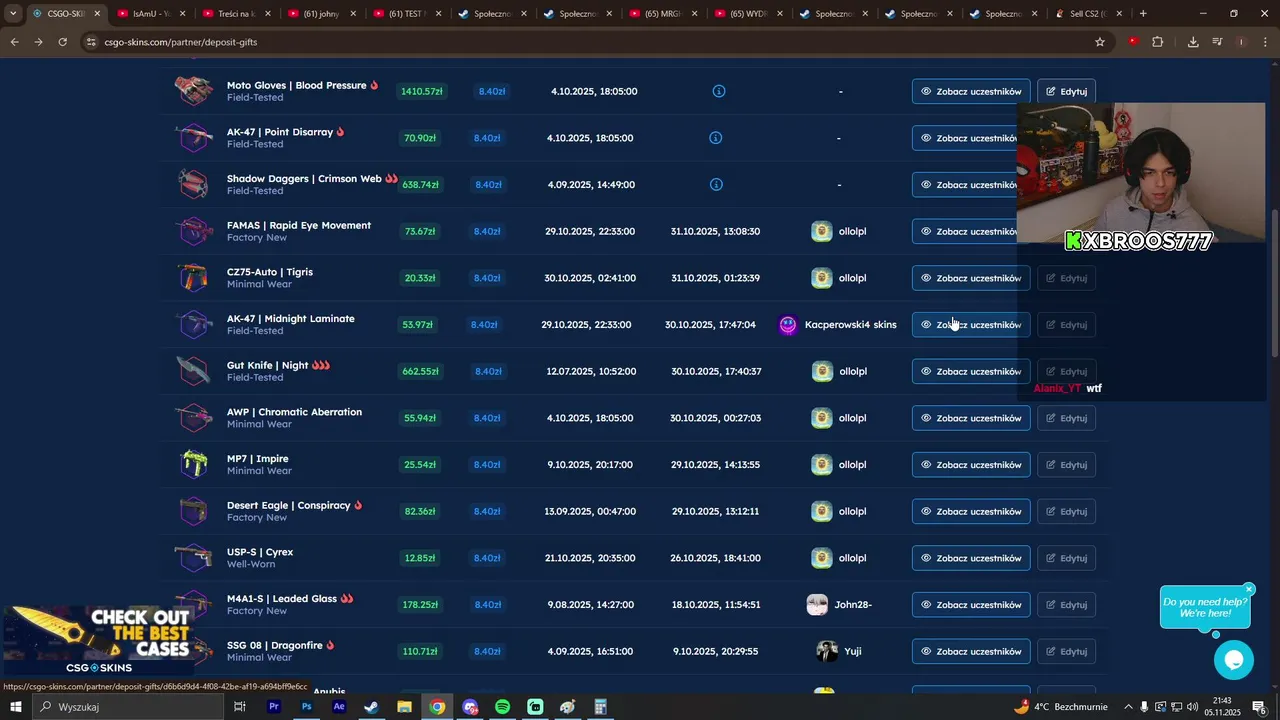The width and height of the screenshot is (1280, 720).
Task: Click Edytuj button for MP7 Impire row
Action: pos(1066,464)
